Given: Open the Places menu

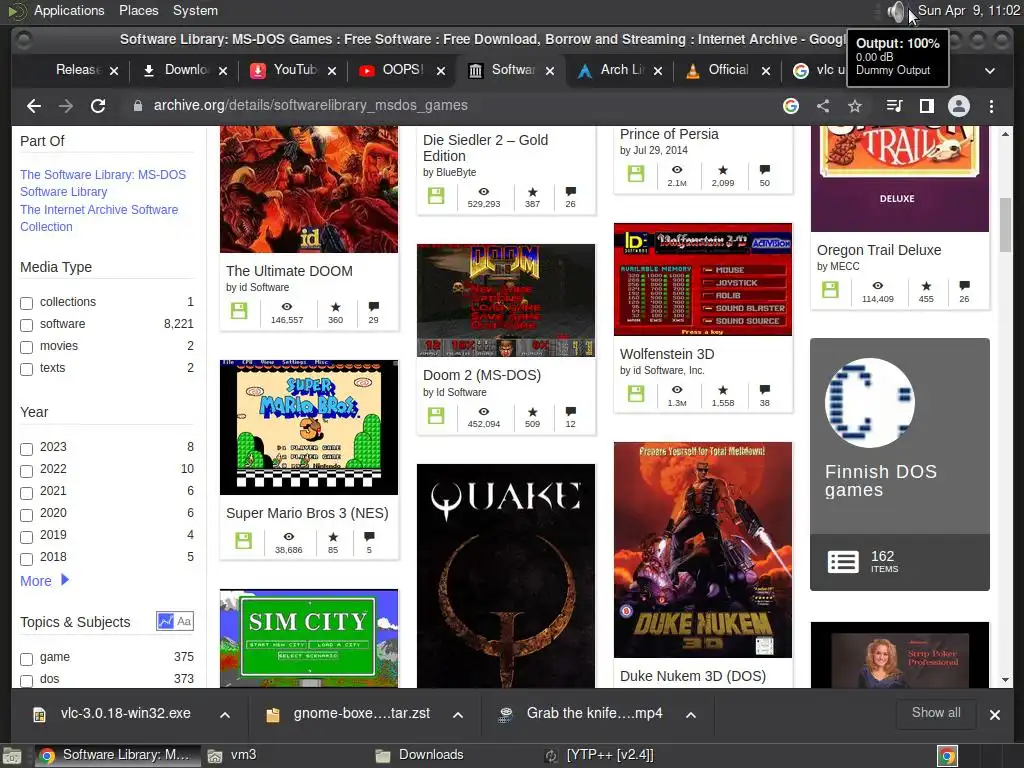Looking at the screenshot, I should (x=138, y=10).
